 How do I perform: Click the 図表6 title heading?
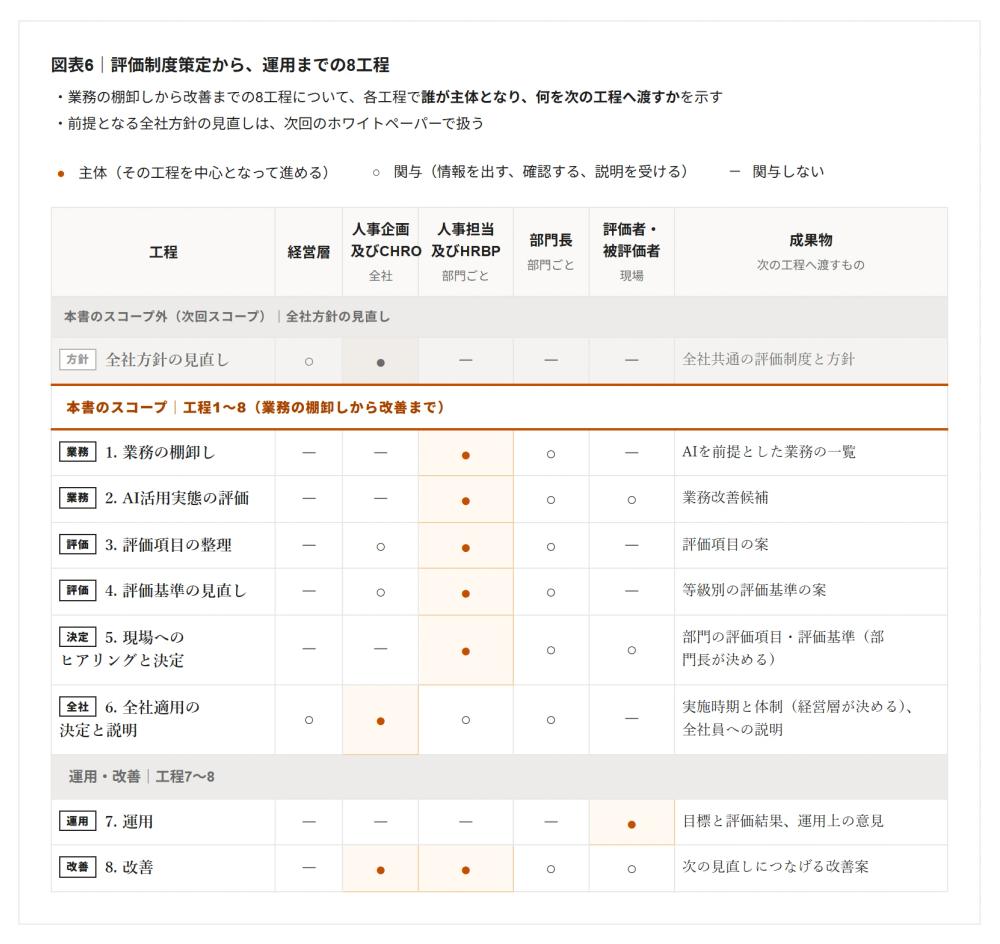pyautogui.click(x=220, y=65)
